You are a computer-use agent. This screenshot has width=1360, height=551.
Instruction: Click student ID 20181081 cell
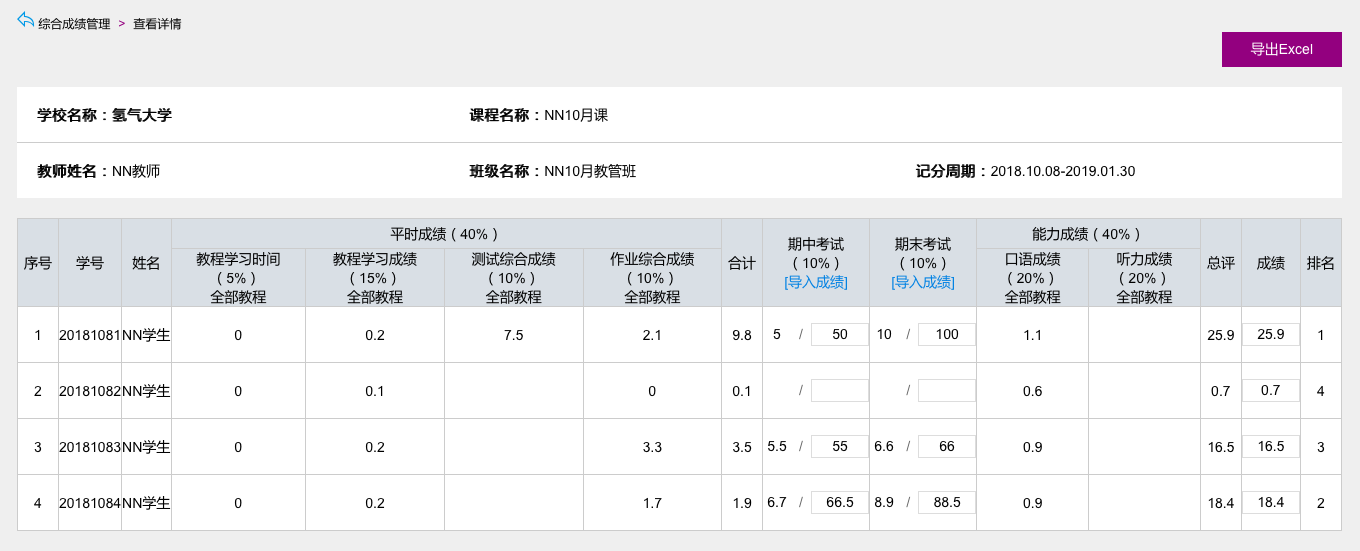tap(90, 335)
